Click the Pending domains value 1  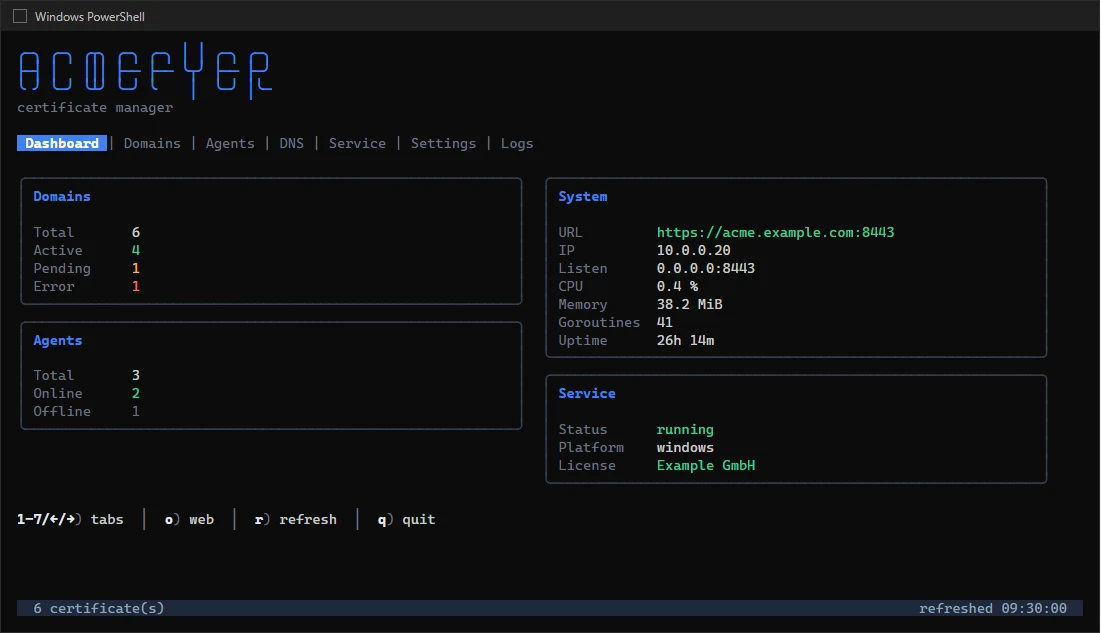coord(136,268)
